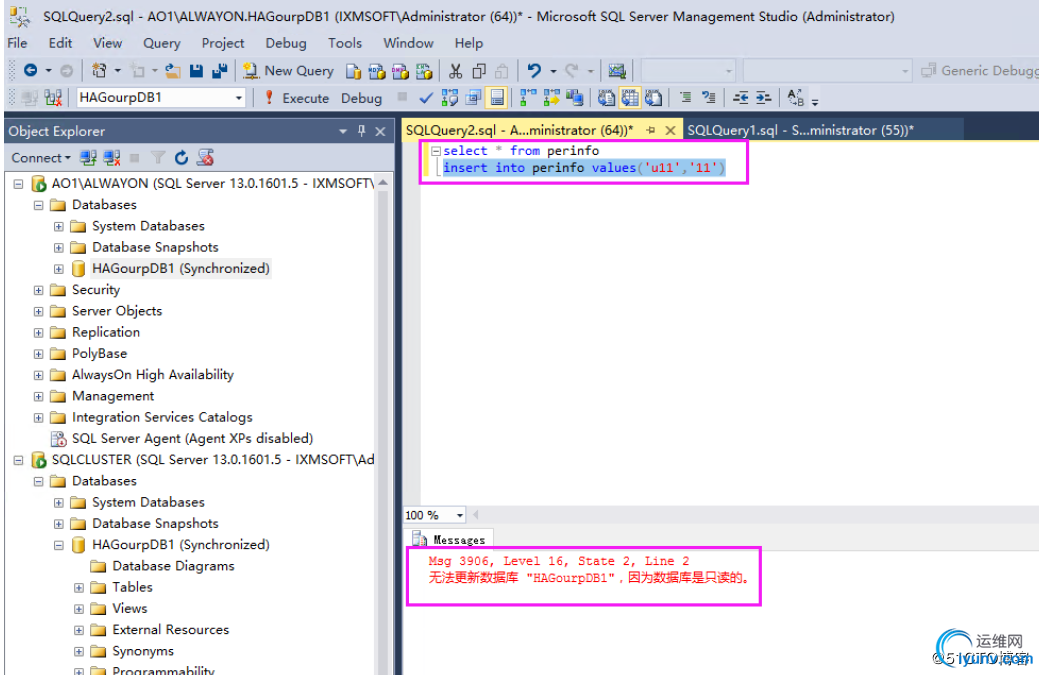
Task: Click Object Explorer Refresh icon
Action: point(181,158)
